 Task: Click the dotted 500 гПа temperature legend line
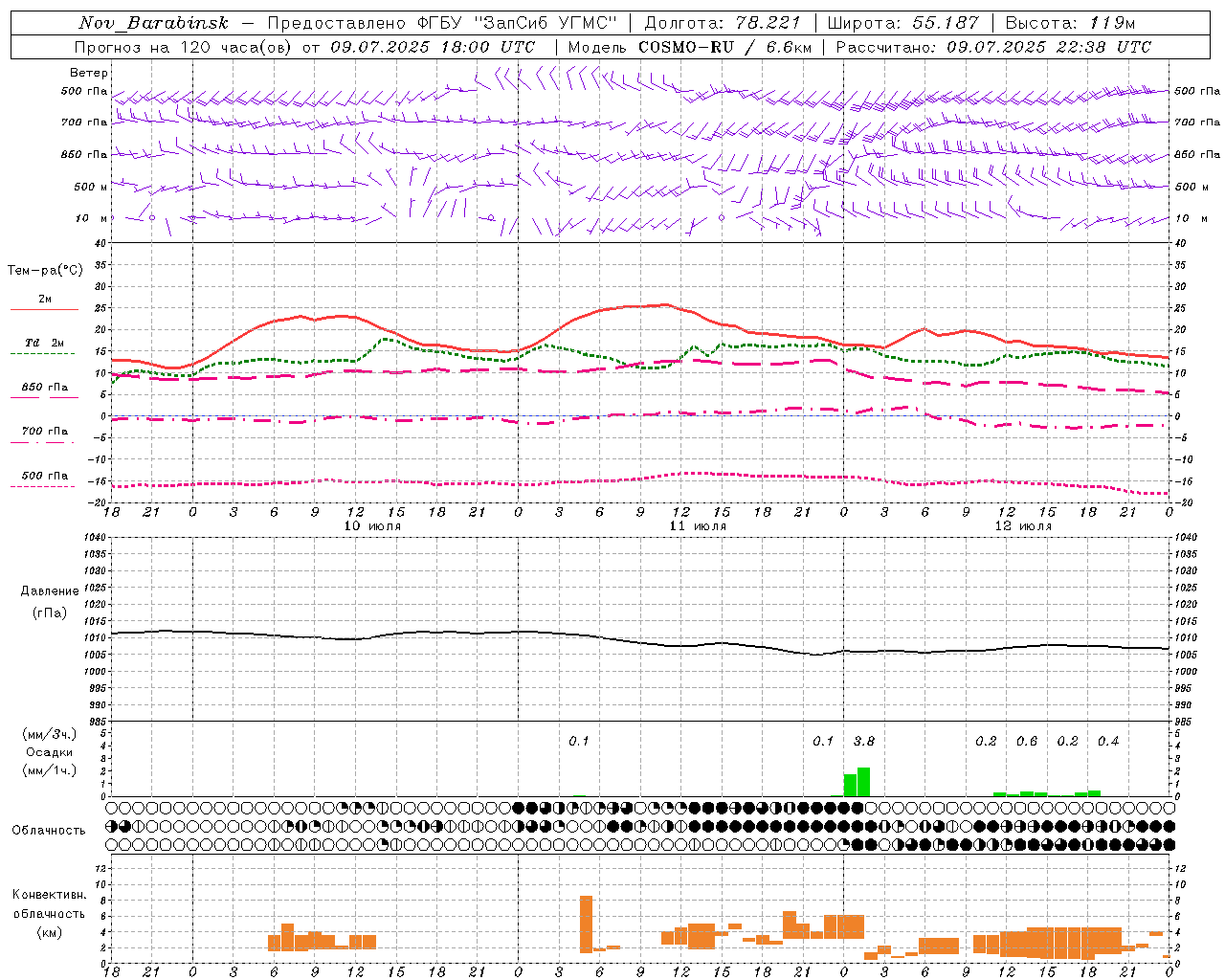pos(42,486)
